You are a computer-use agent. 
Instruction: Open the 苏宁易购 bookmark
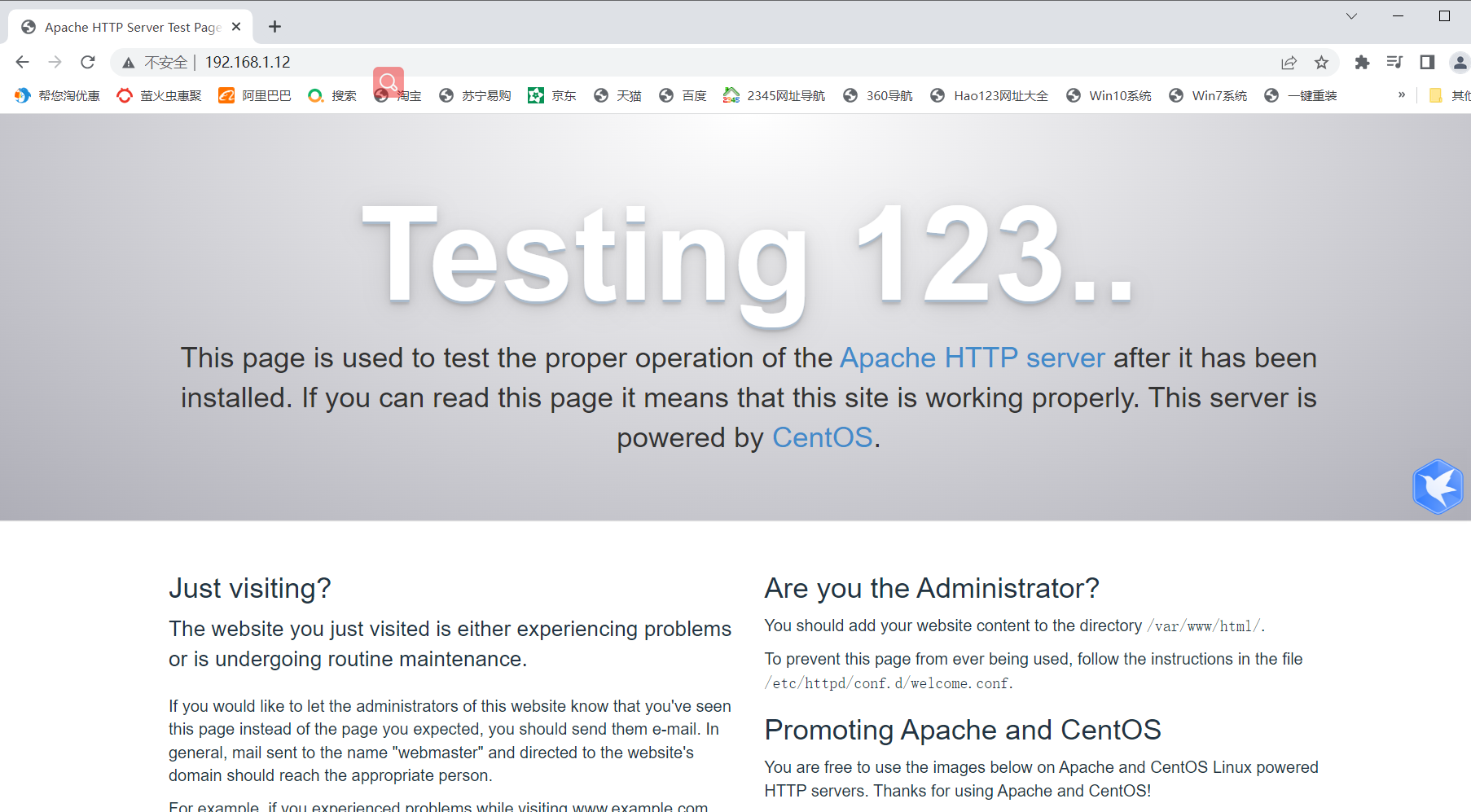click(475, 95)
